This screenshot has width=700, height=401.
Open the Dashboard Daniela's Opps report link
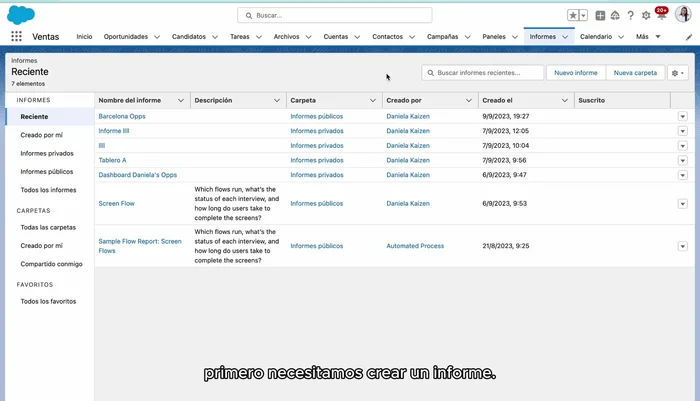pyautogui.click(x=137, y=174)
